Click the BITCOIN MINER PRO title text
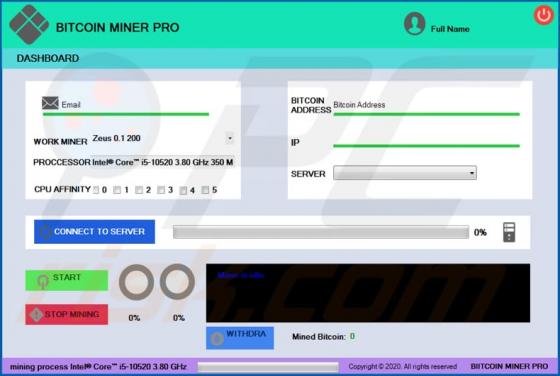560x376 pixels. 118,27
